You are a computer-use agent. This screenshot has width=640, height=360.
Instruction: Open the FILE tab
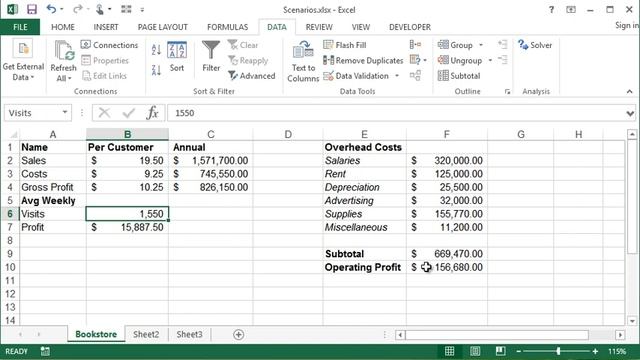point(20,27)
